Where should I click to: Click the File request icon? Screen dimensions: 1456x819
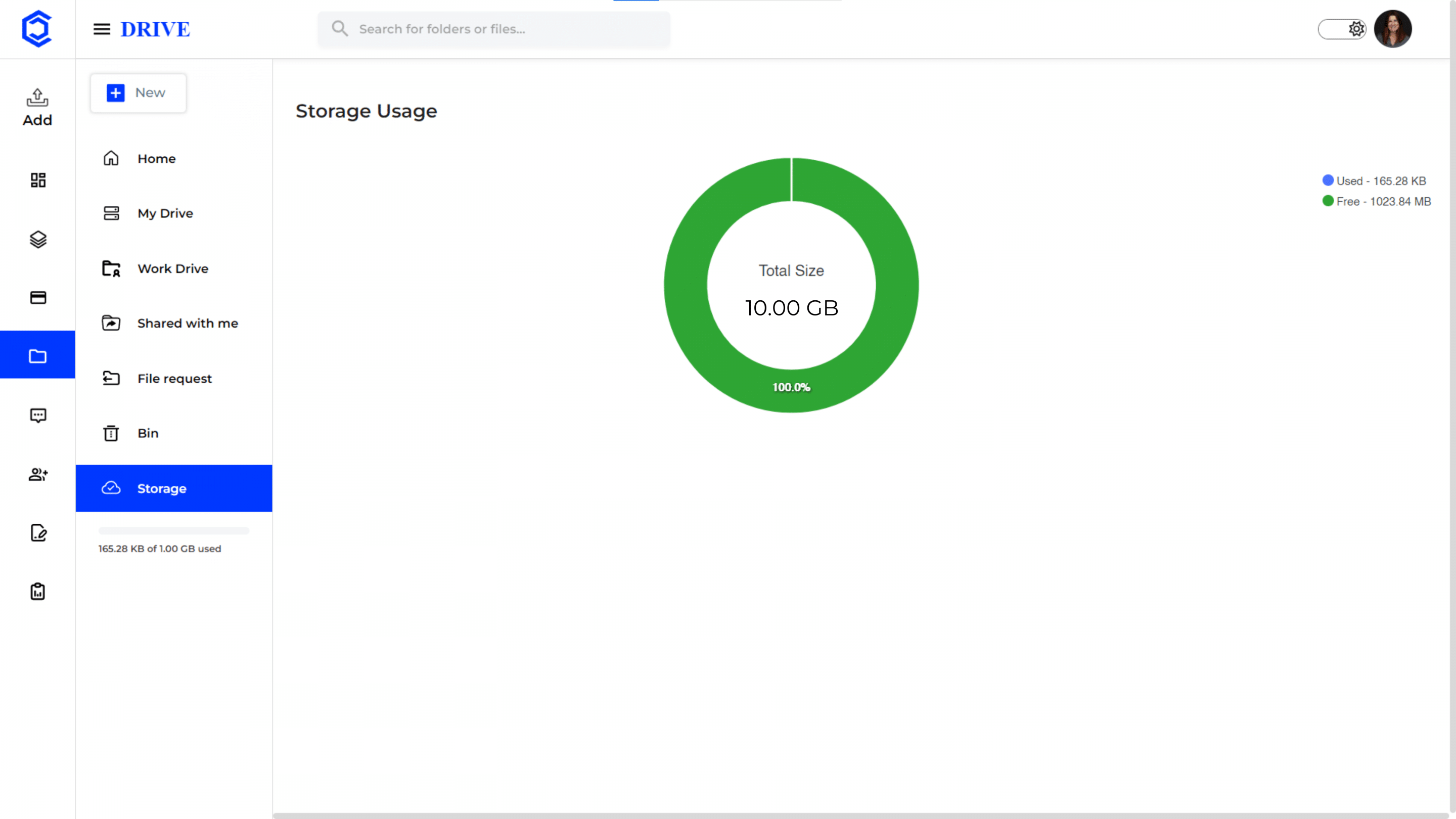coord(111,378)
